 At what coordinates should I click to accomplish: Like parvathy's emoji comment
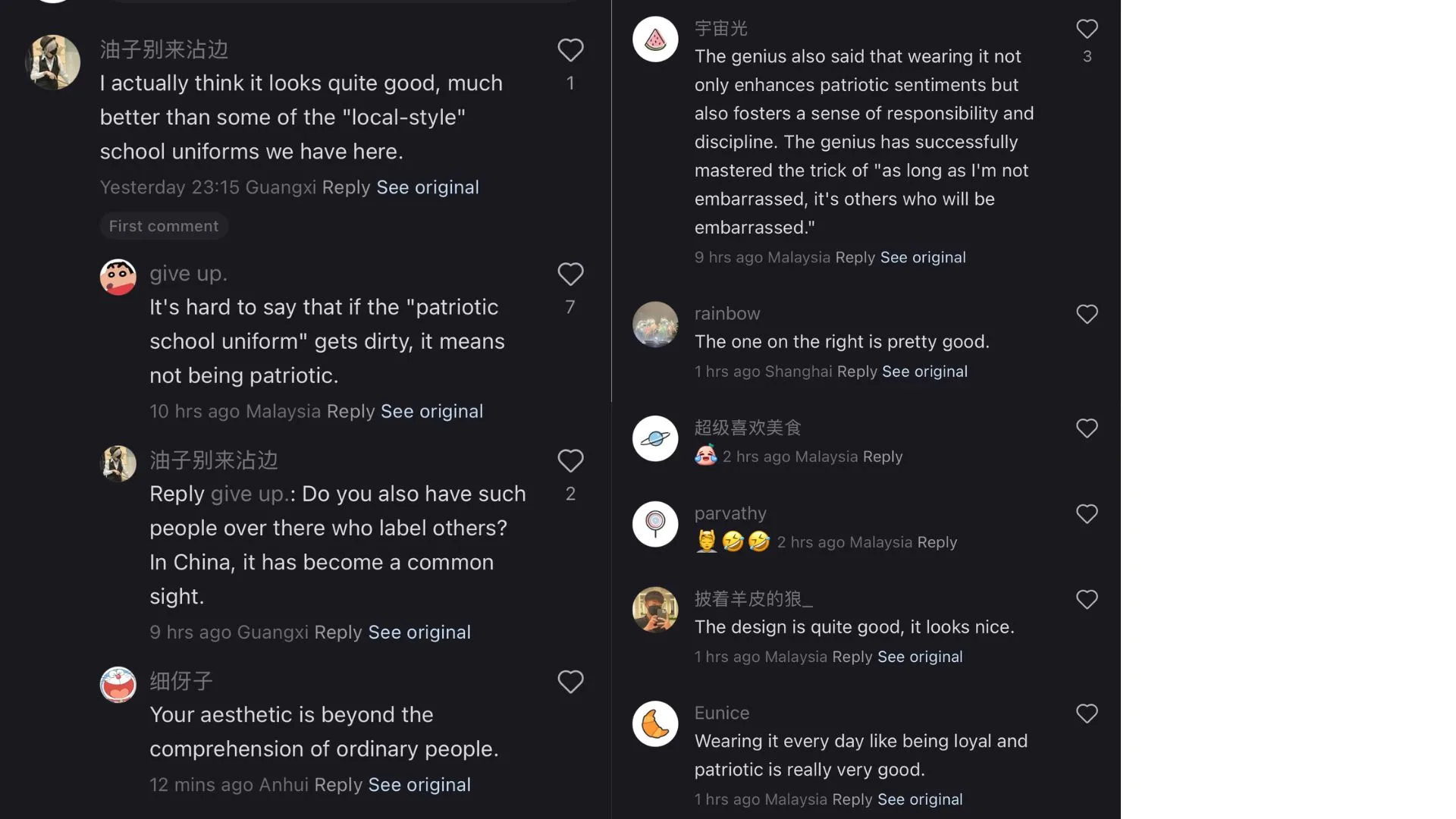pos(1087,514)
